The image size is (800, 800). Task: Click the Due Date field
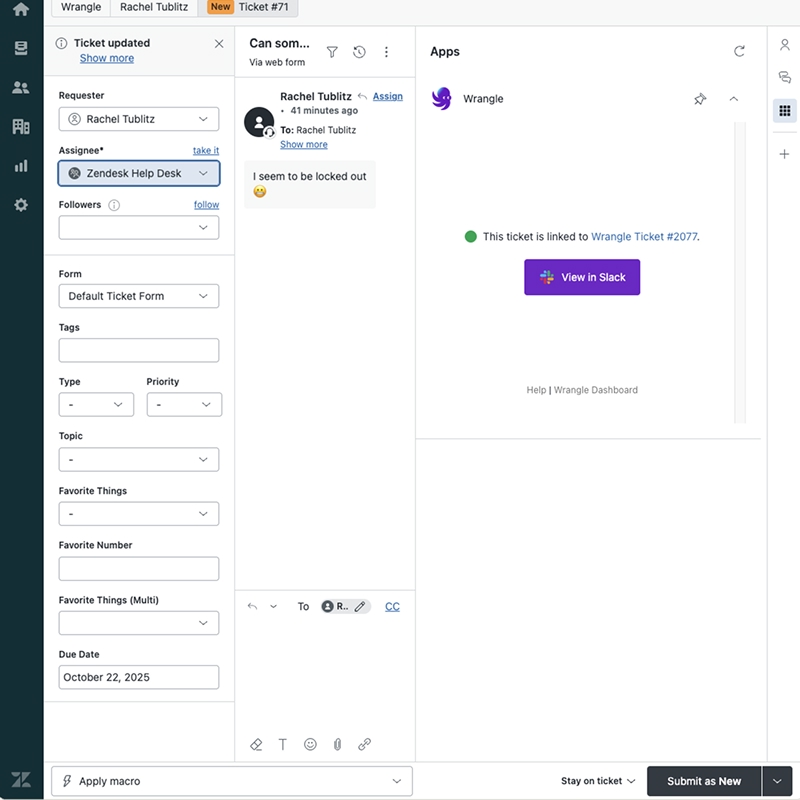point(139,677)
